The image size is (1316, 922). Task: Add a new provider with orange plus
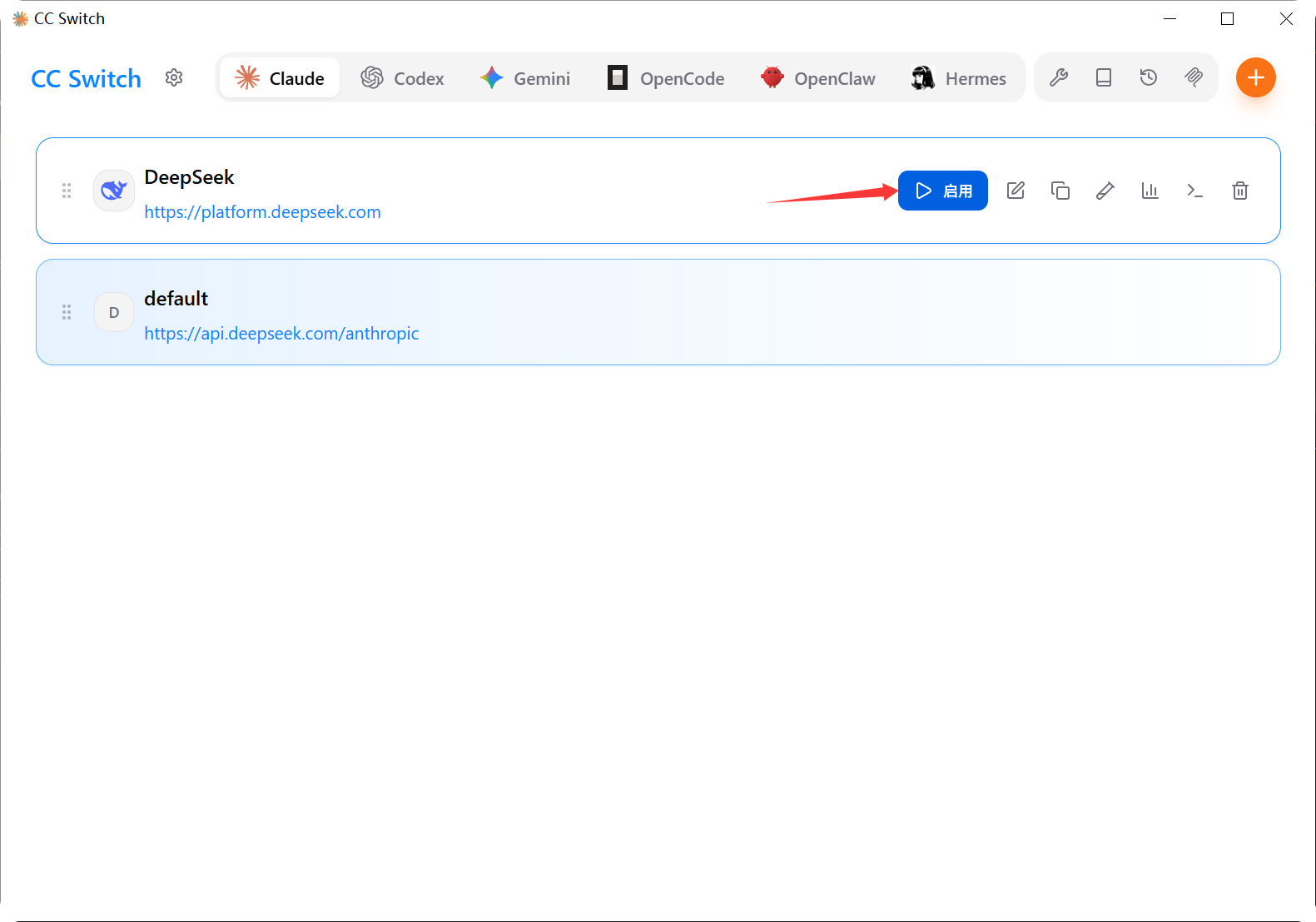tap(1256, 77)
